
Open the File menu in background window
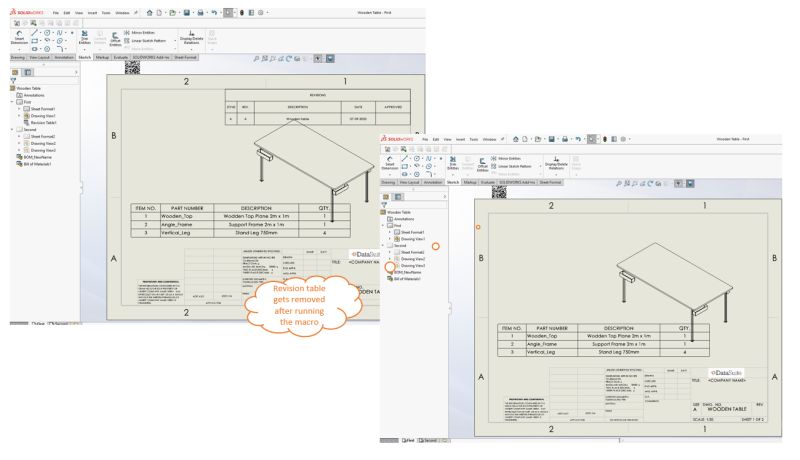point(56,13)
